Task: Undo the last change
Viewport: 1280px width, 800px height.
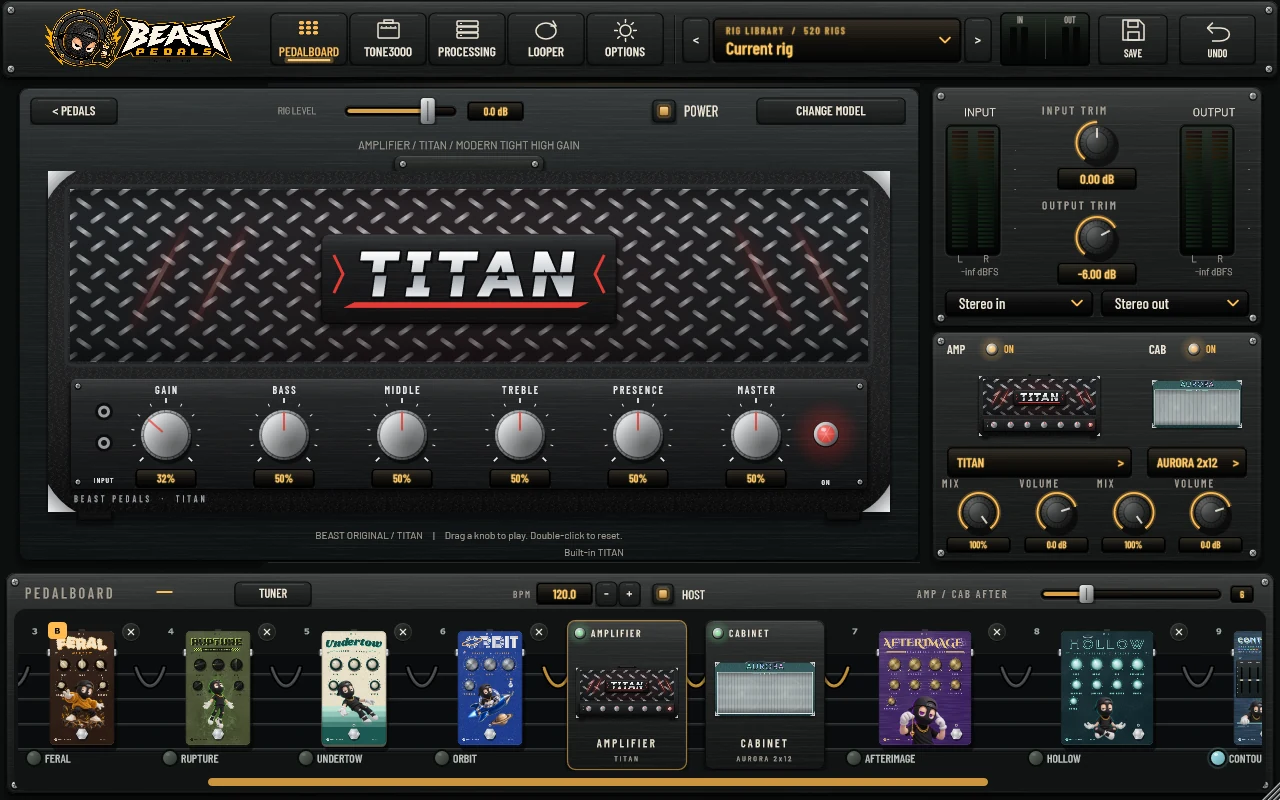Action: 1217,39
